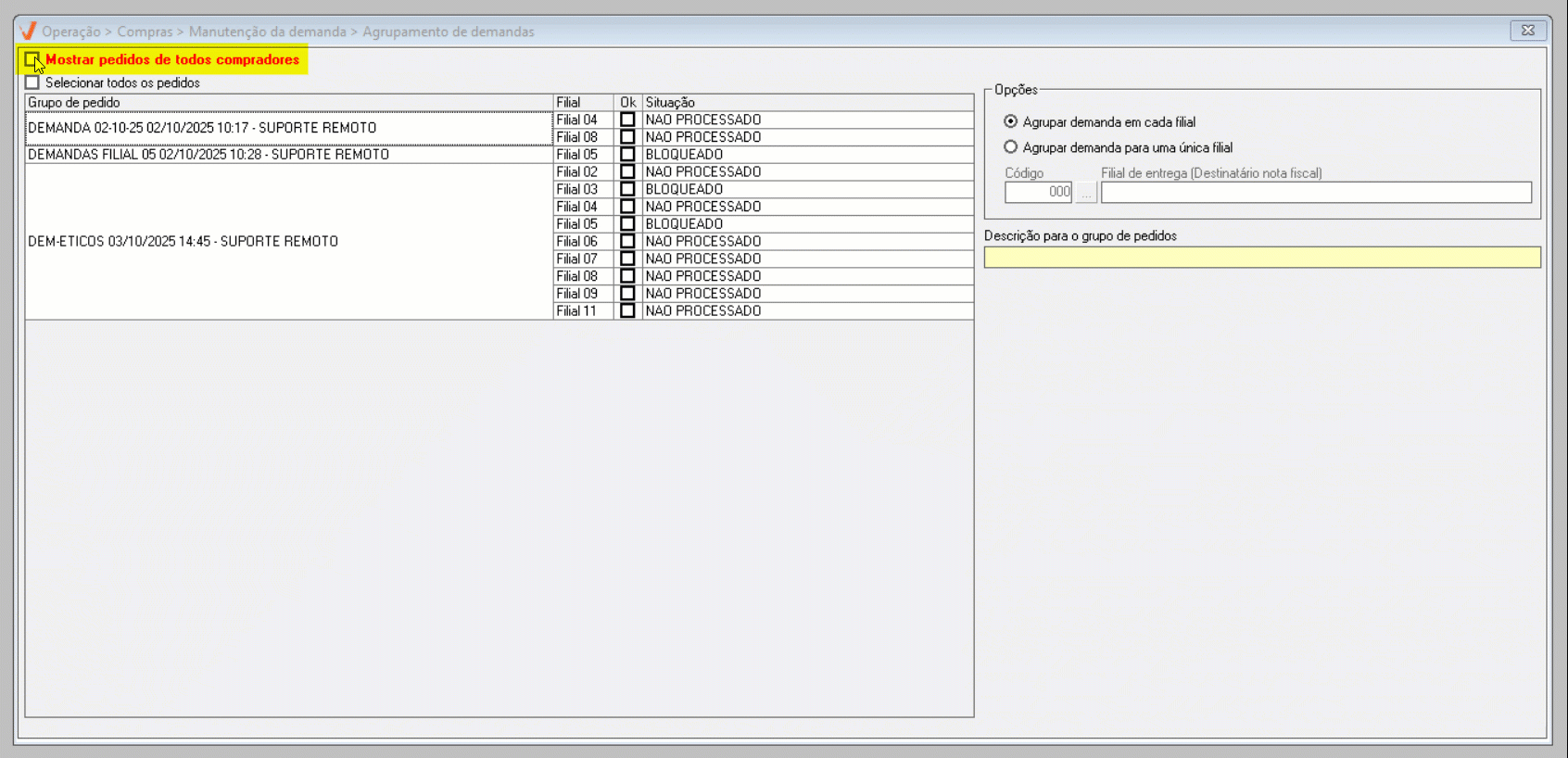Open the filial code lookup ellipsis button

1086,193
